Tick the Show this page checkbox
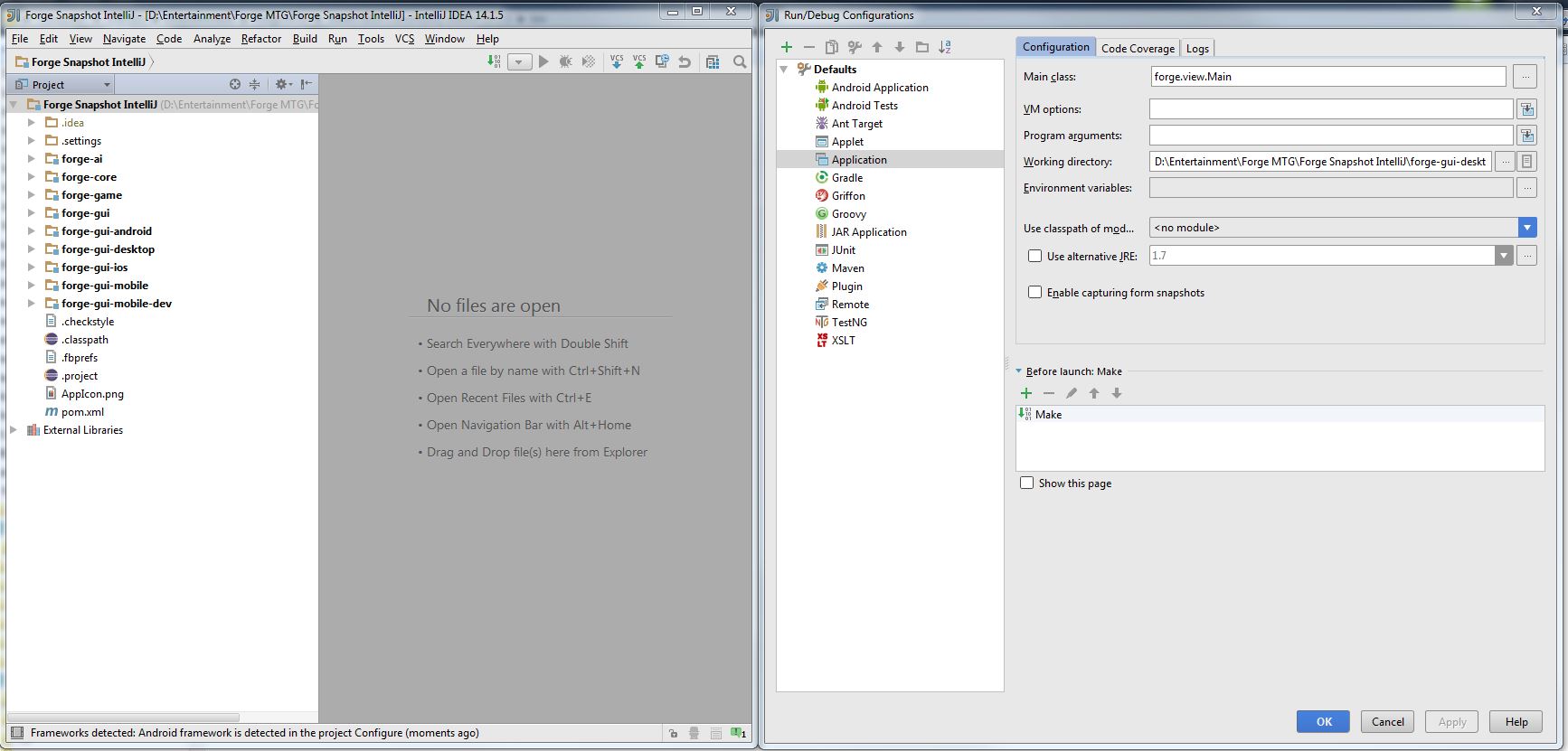This screenshot has height=751, width=1568. 1026,483
